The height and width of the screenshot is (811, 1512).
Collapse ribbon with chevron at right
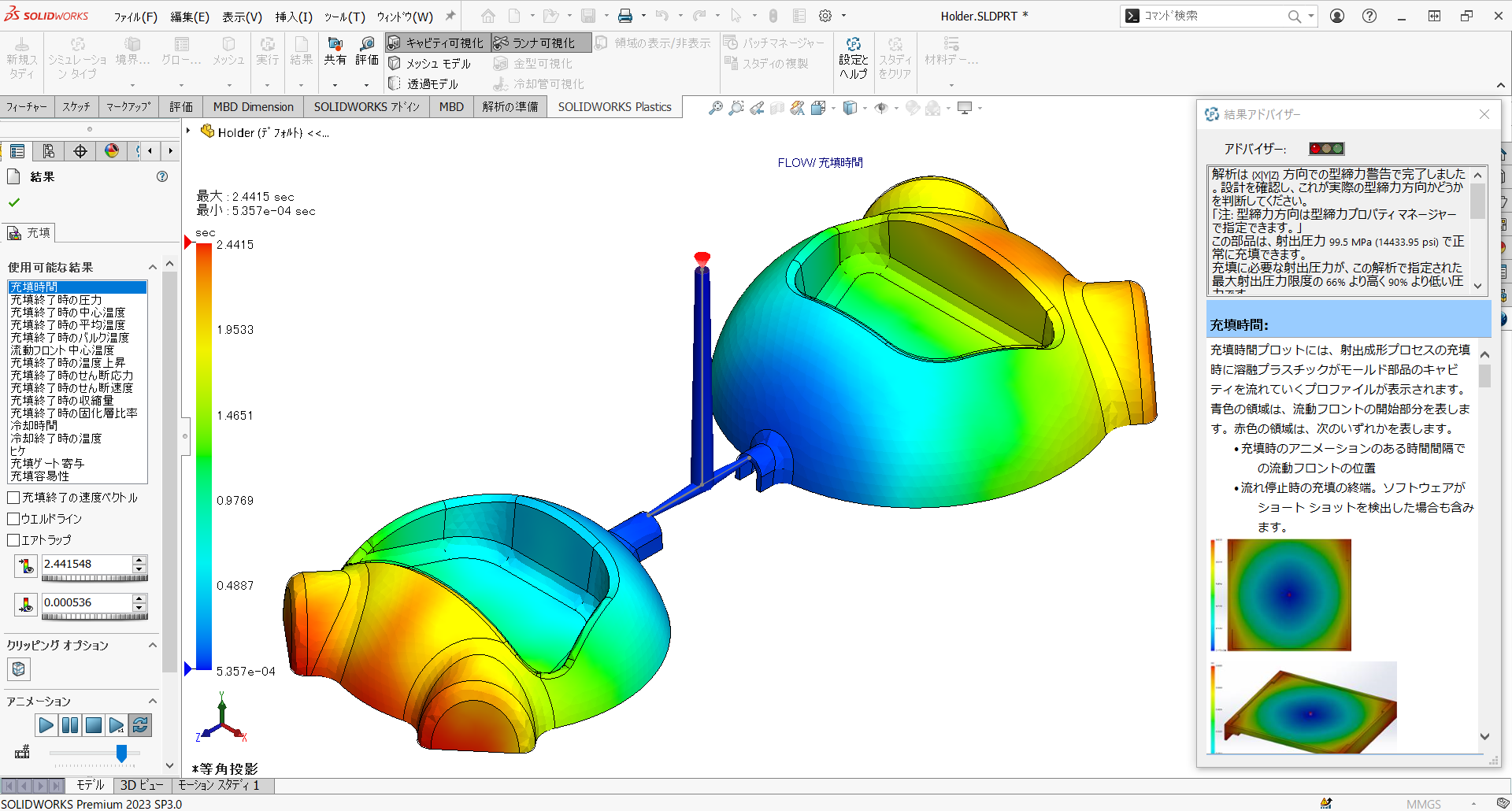coord(1500,85)
